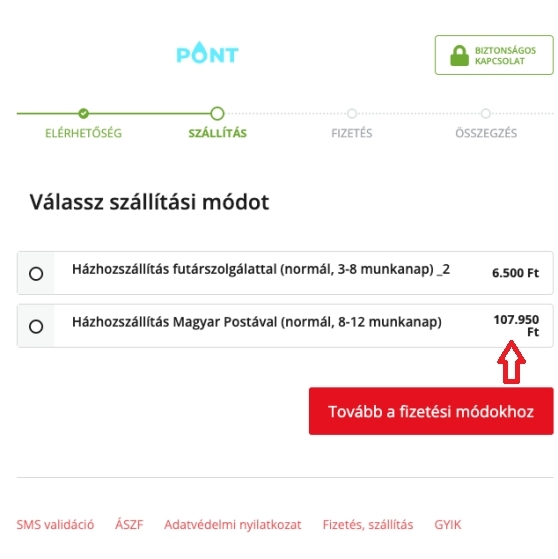Click the completed Elérhetőség checkmark step circle
558x559 pixels.
click(x=83, y=113)
